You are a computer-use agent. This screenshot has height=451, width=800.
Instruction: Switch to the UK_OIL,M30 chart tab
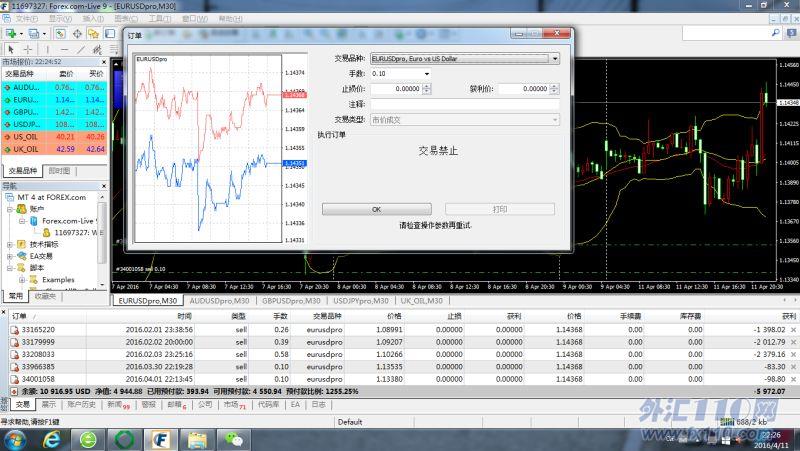tap(421, 301)
